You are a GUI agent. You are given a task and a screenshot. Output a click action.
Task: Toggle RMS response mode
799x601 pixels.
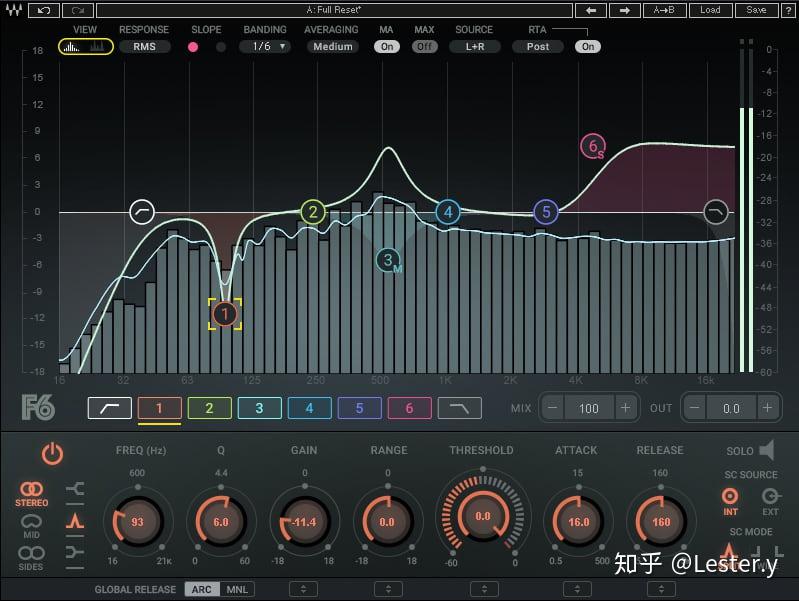[x=145, y=47]
